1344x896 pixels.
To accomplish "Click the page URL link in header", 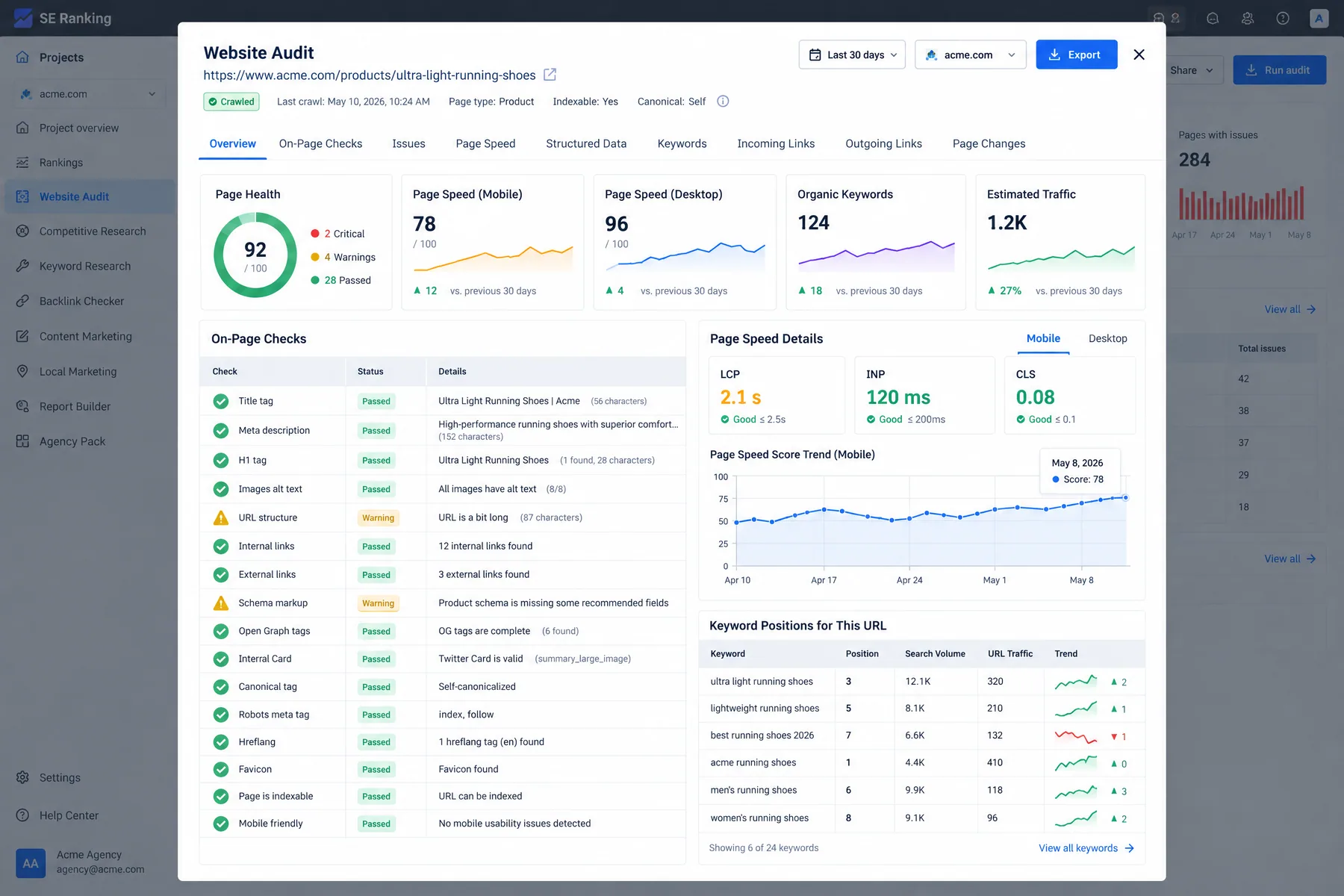I will click(x=370, y=75).
